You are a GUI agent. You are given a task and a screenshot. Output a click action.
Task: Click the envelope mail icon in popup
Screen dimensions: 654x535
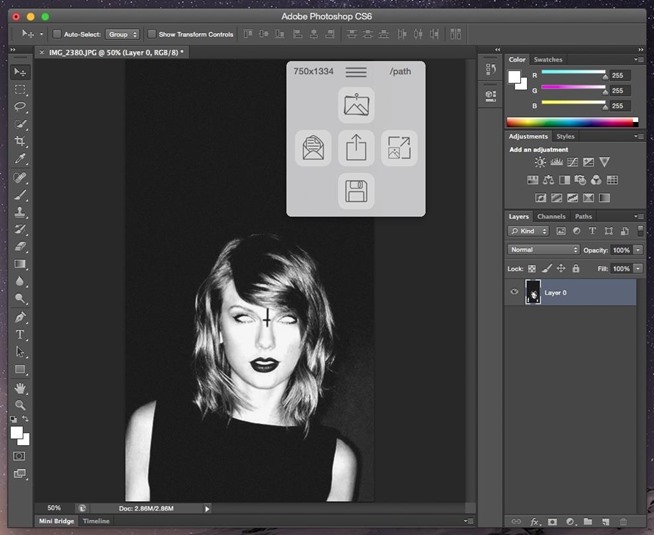coord(313,148)
